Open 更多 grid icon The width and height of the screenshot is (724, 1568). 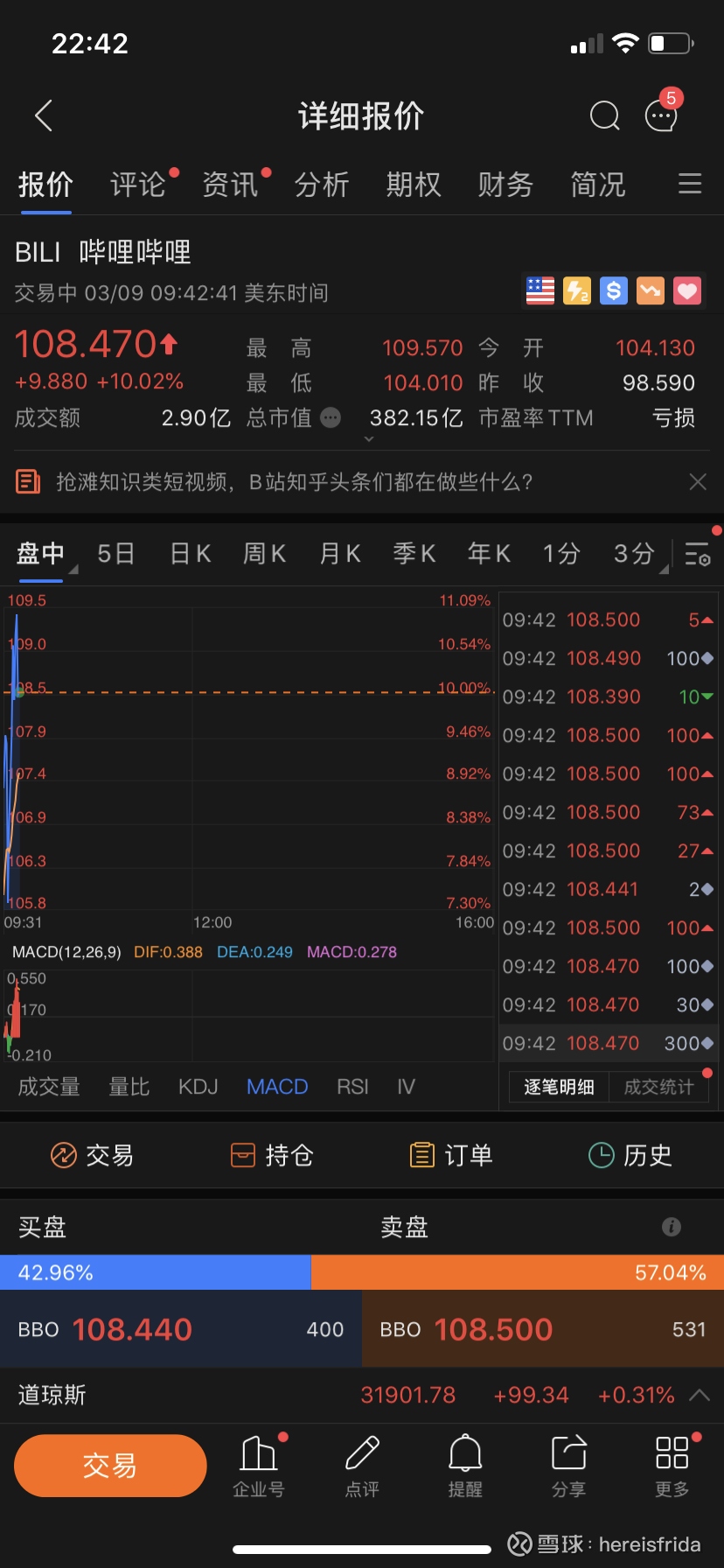(672, 1466)
